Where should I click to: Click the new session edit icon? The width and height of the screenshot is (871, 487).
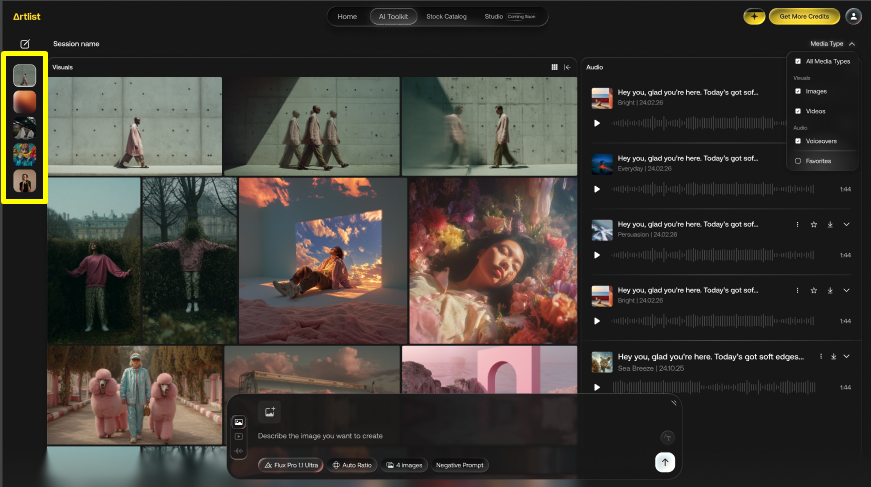pyautogui.click(x=25, y=44)
